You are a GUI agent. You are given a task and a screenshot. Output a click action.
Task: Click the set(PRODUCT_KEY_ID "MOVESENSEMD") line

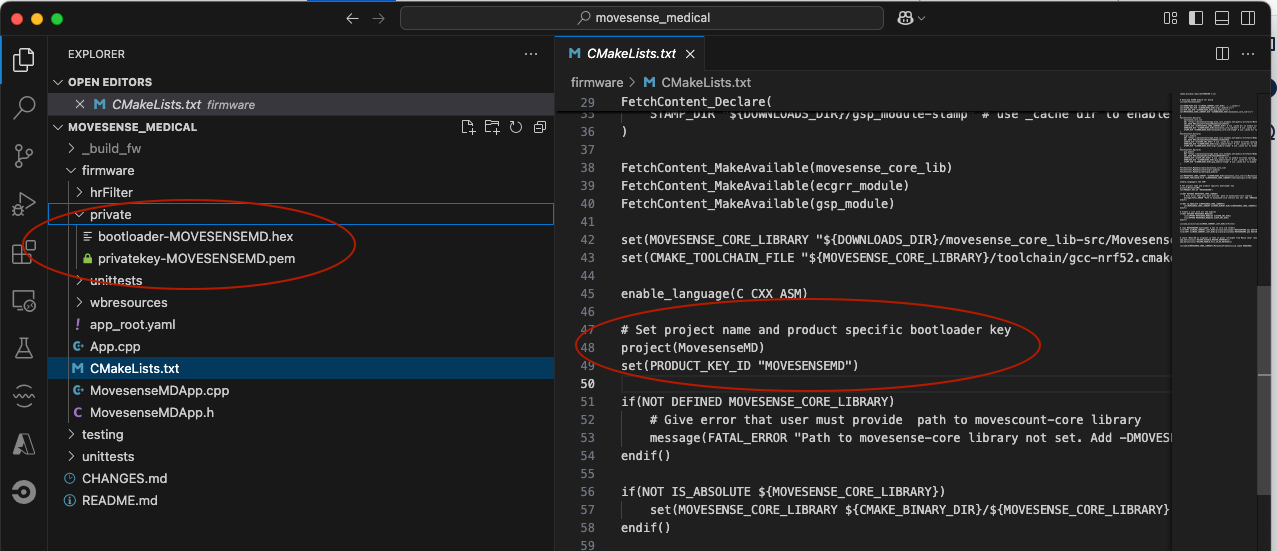click(739, 366)
